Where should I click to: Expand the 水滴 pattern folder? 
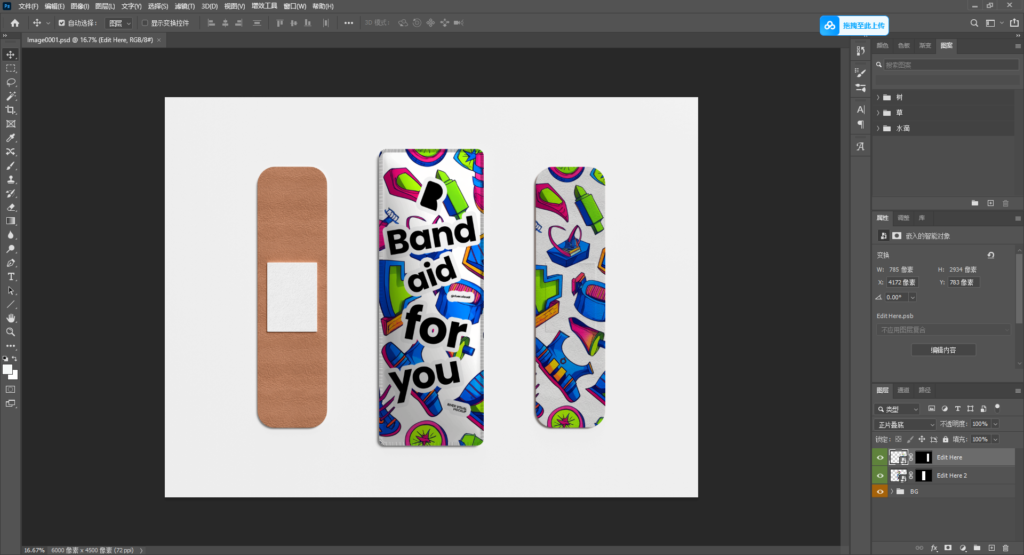(x=878, y=129)
